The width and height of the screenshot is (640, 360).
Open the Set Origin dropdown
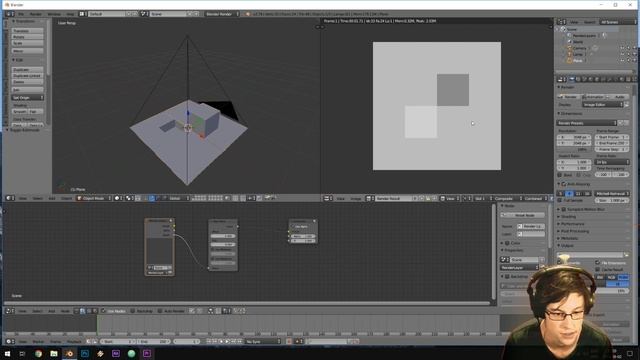pos(28,98)
